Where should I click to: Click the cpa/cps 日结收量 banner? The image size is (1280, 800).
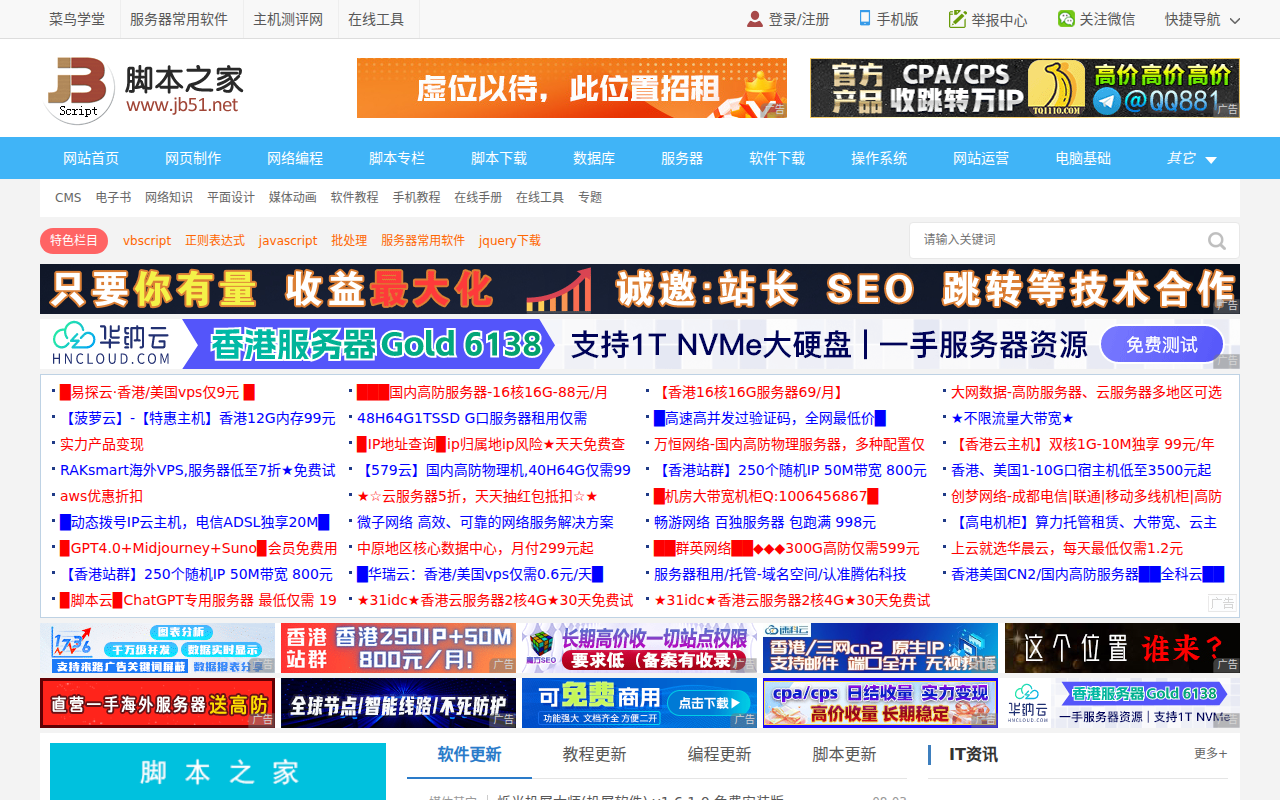(x=880, y=703)
